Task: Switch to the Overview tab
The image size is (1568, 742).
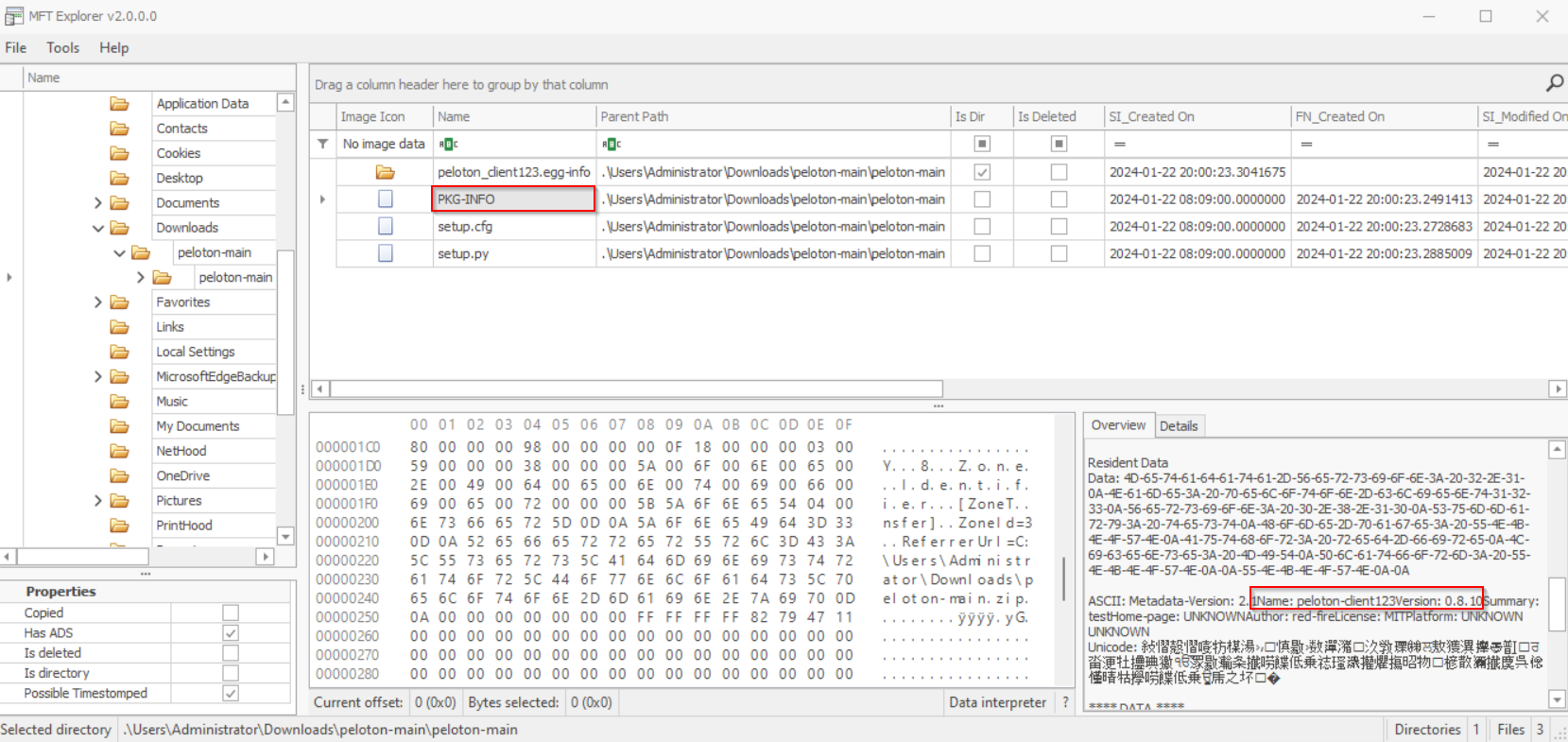Action: coord(1118,425)
